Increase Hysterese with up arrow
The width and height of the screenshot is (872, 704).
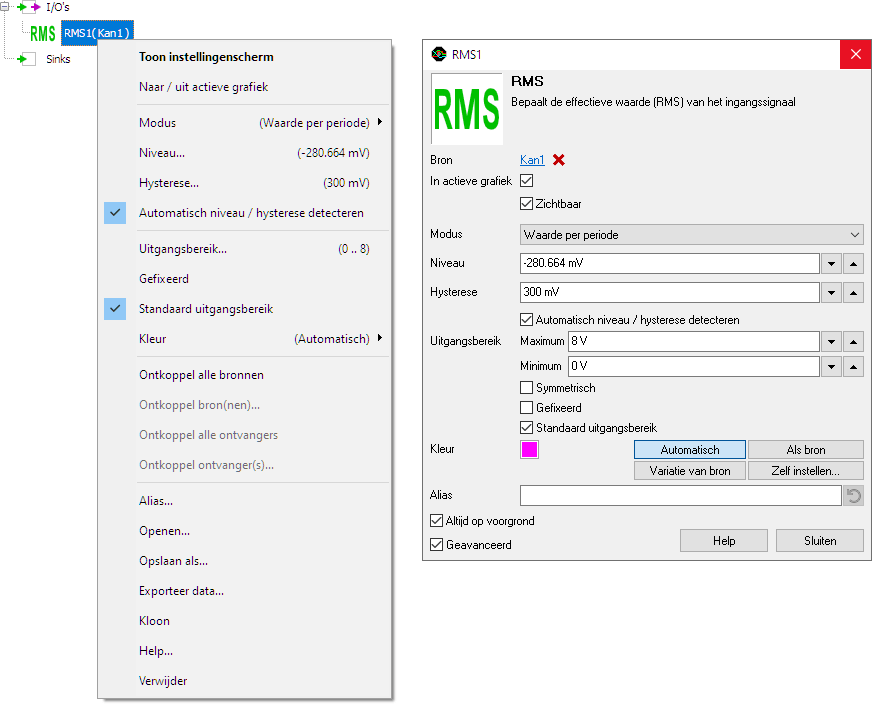(853, 292)
